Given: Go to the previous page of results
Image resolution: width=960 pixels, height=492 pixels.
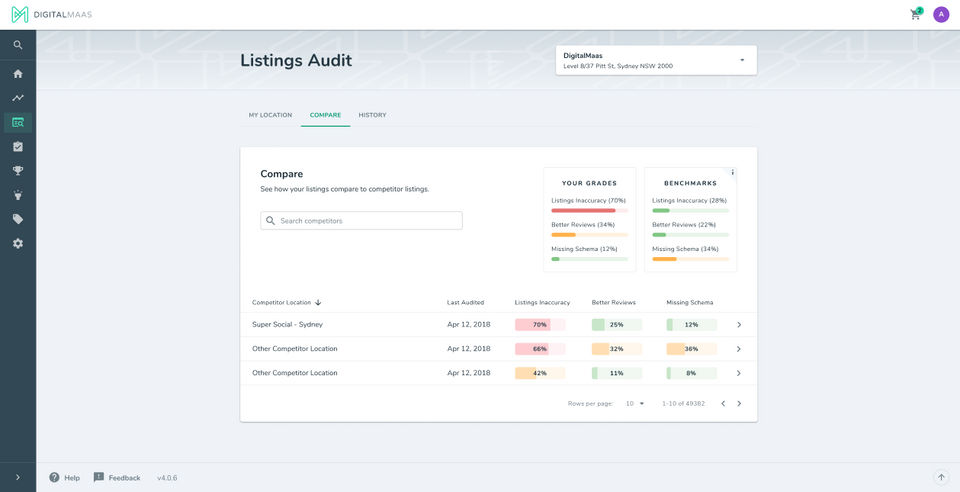Looking at the screenshot, I should pyautogui.click(x=722, y=404).
